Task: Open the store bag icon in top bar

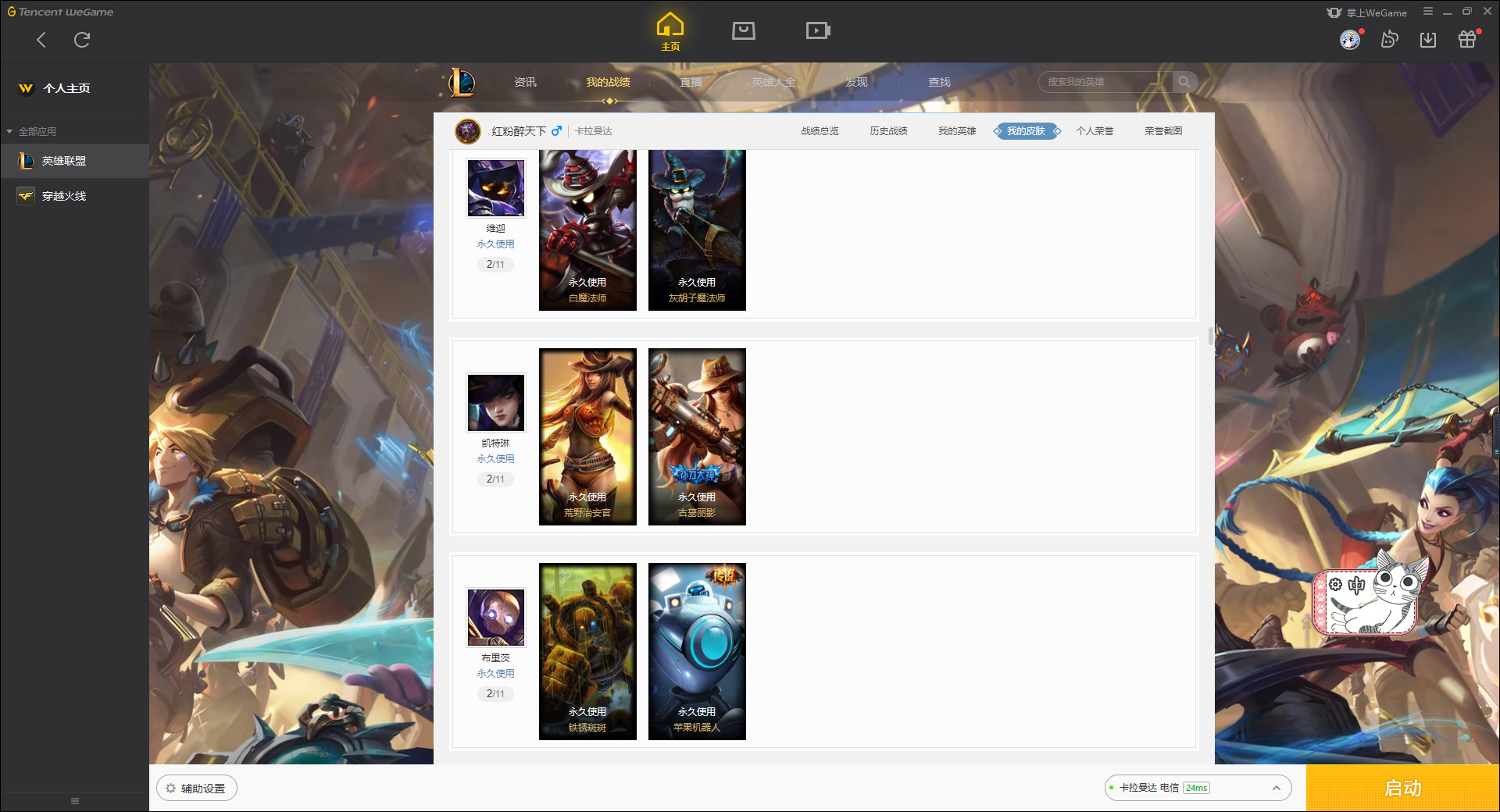Action: pyautogui.click(x=744, y=30)
